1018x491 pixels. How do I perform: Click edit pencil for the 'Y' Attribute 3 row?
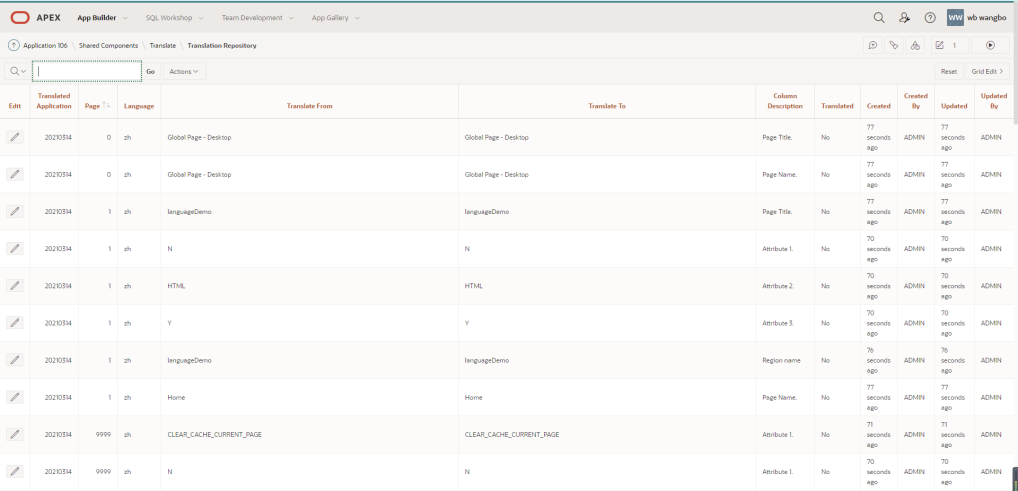click(15, 323)
